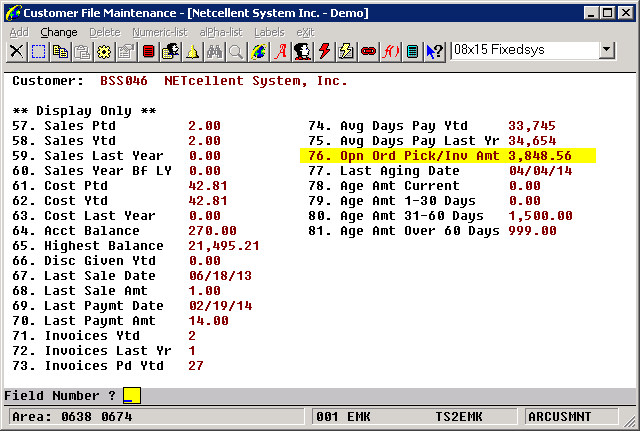This screenshot has height=431, width=640.
Task: Expand the font dropdown arrow
Action: pos(607,50)
